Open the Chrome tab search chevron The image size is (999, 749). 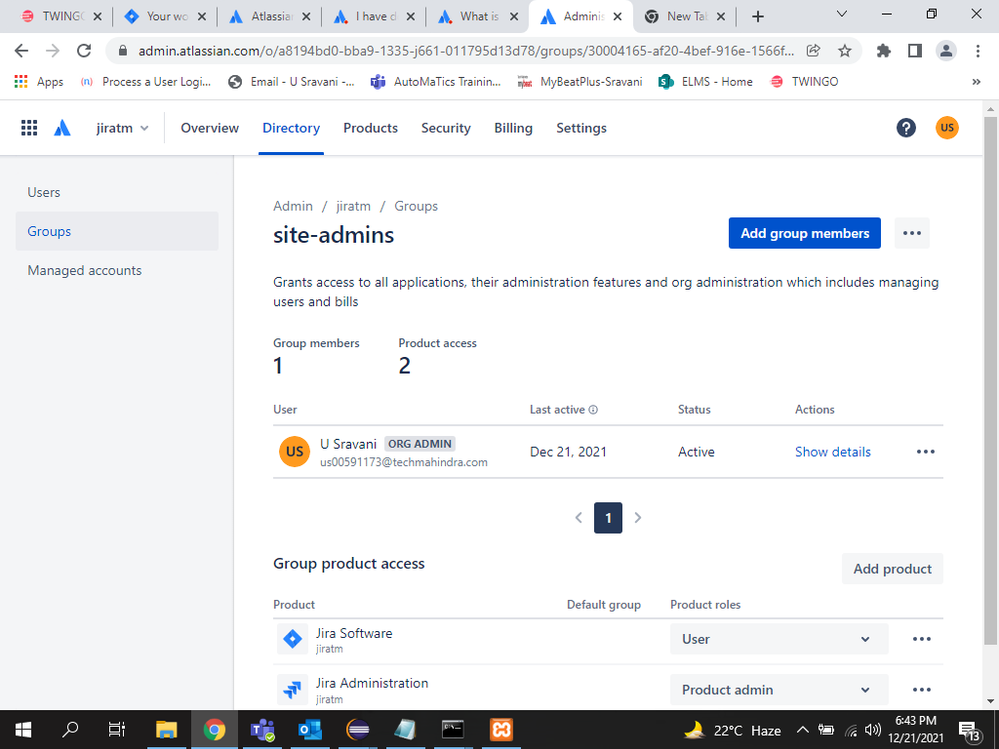point(842,14)
